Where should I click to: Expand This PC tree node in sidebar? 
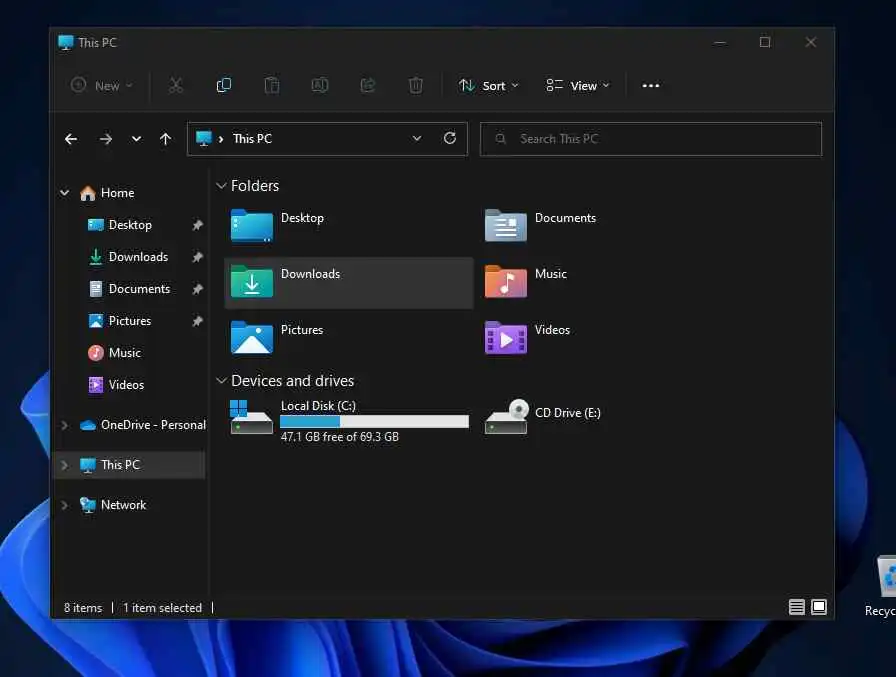65,465
